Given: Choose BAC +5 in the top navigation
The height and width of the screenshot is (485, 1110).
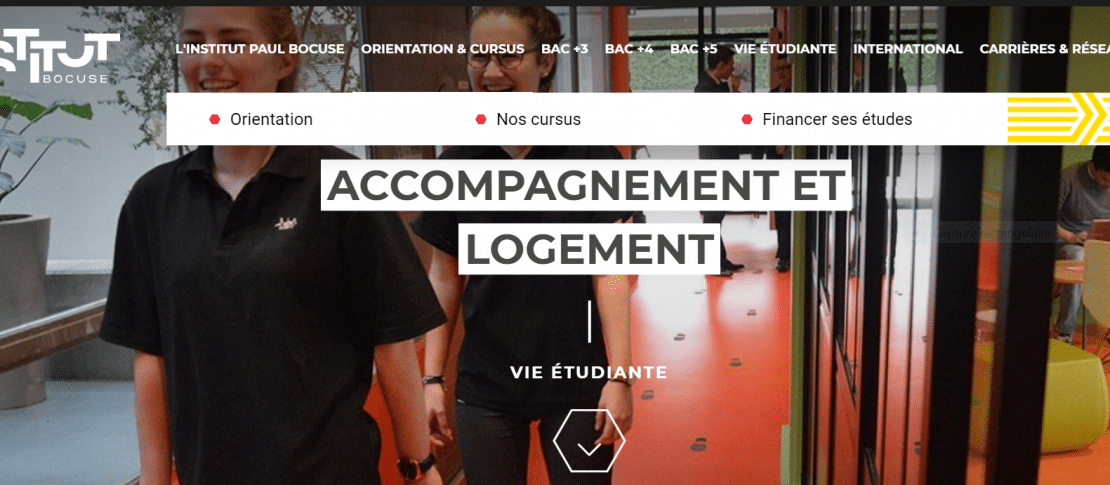Looking at the screenshot, I should (x=694, y=49).
